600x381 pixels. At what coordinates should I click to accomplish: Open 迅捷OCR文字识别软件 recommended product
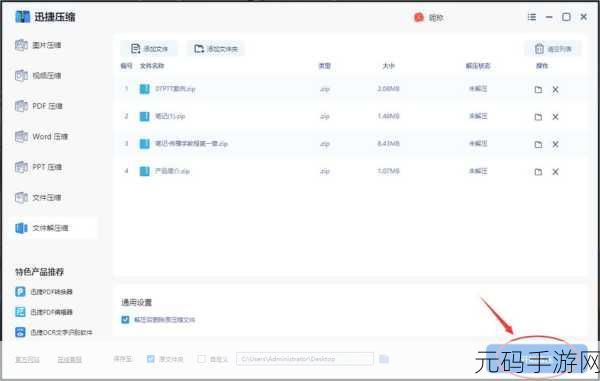pyautogui.click(x=54, y=332)
